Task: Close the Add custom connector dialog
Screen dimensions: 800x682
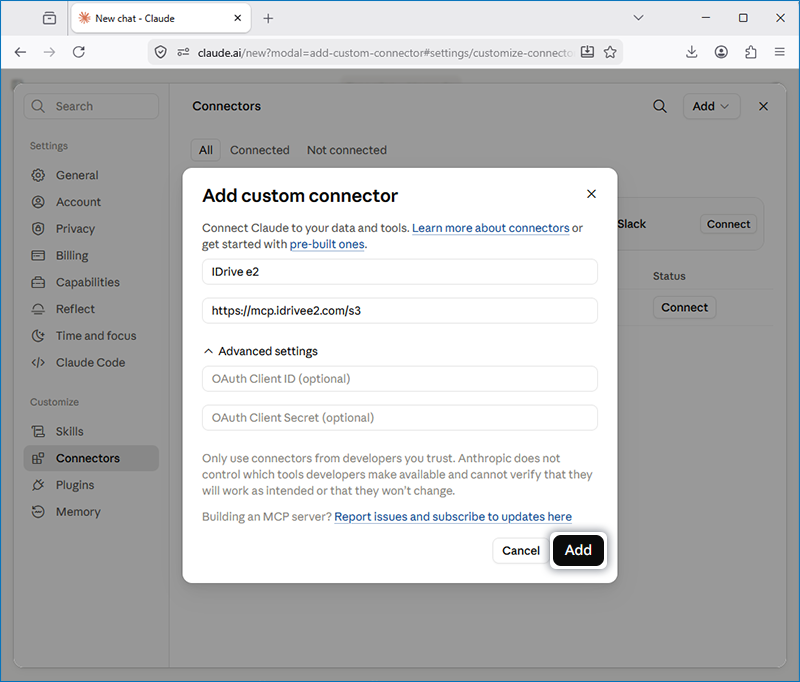Action: tap(591, 194)
